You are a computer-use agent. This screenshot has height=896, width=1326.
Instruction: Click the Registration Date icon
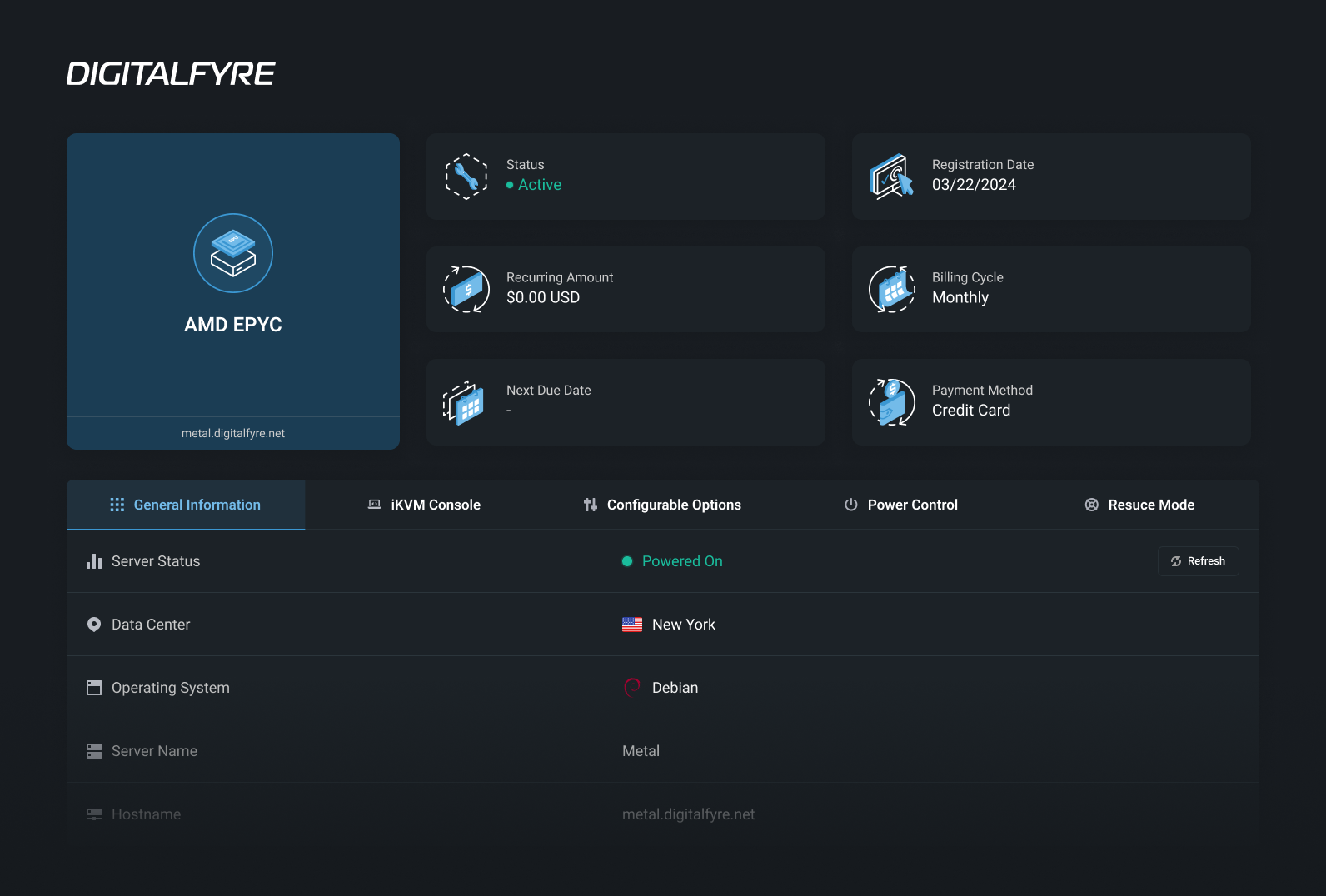(892, 177)
